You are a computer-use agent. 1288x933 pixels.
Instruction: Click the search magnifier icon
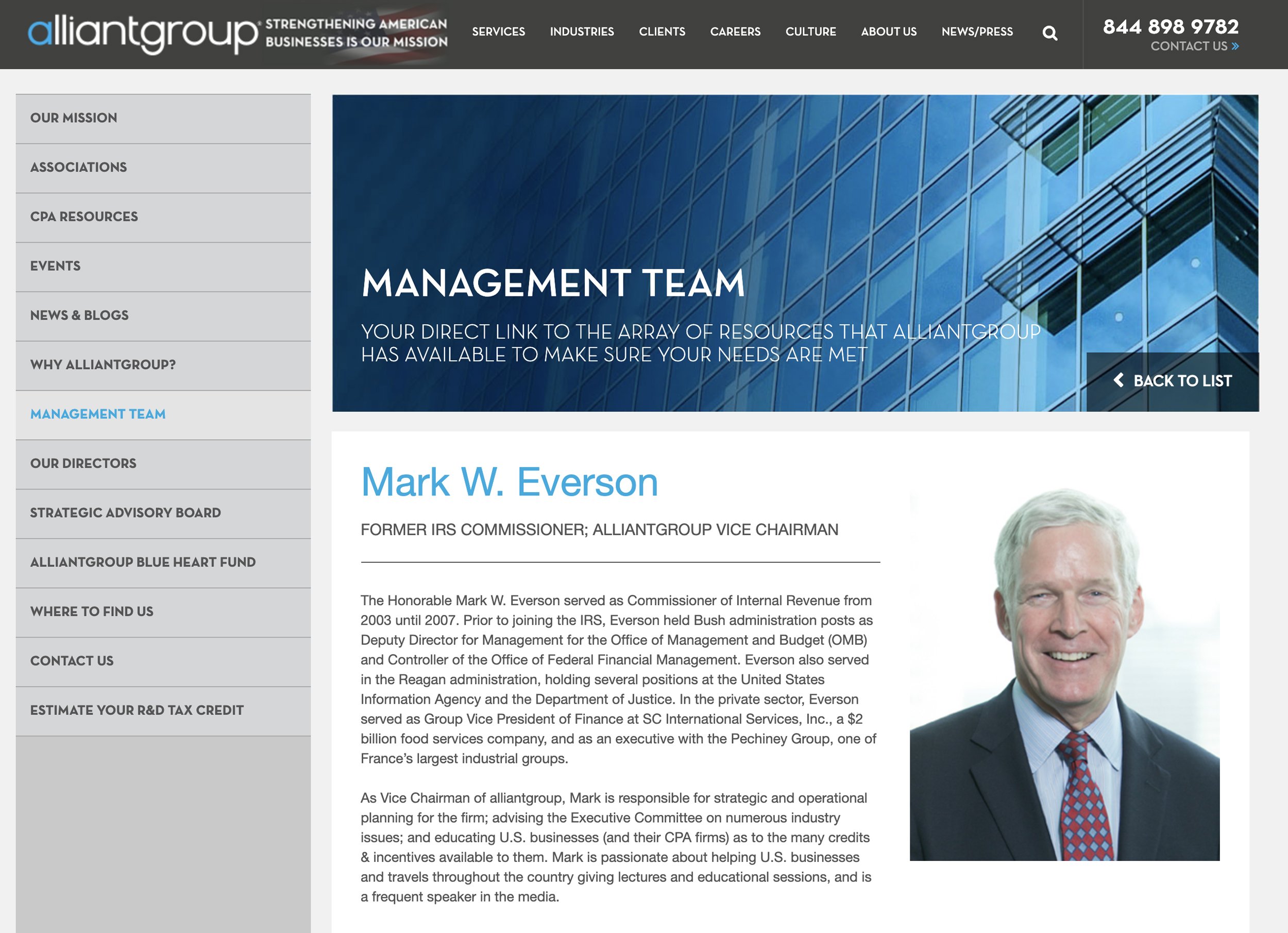click(x=1049, y=33)
